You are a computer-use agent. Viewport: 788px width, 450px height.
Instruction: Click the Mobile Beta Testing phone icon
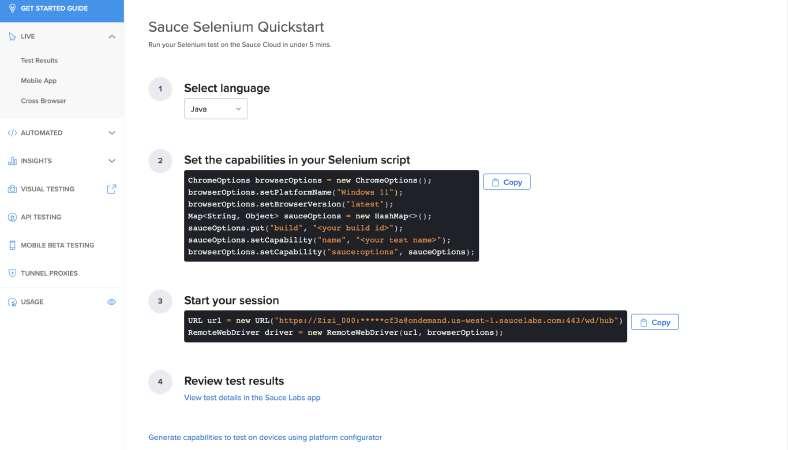(11, 245)
